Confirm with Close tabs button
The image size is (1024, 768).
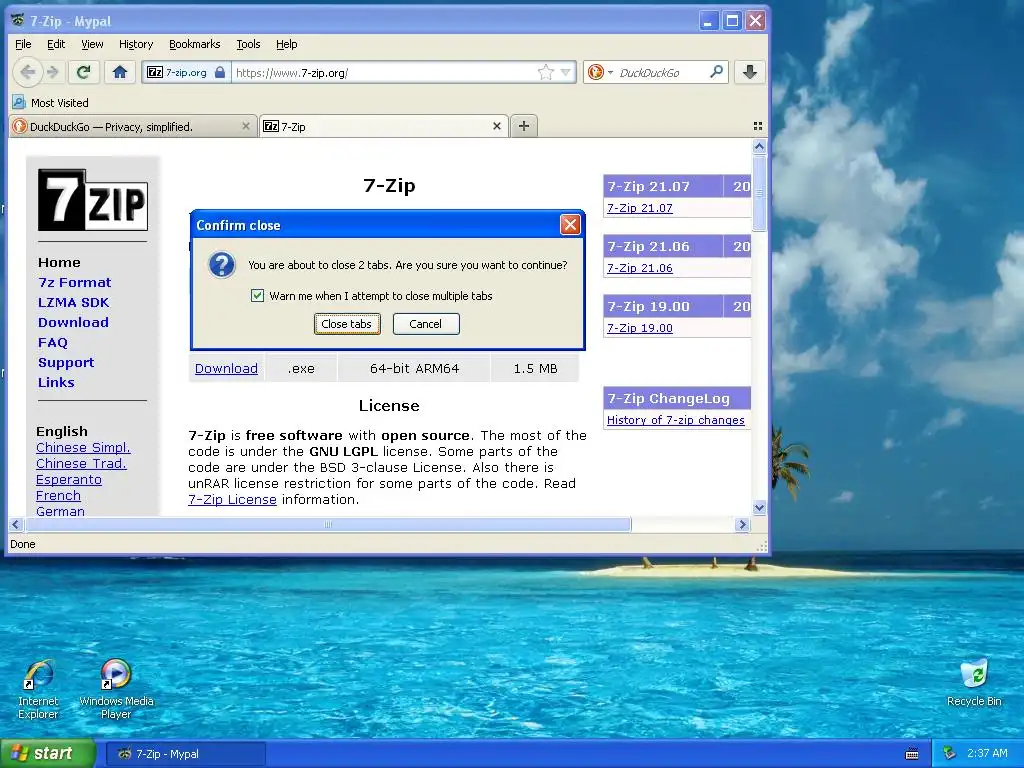click(347, 324)
